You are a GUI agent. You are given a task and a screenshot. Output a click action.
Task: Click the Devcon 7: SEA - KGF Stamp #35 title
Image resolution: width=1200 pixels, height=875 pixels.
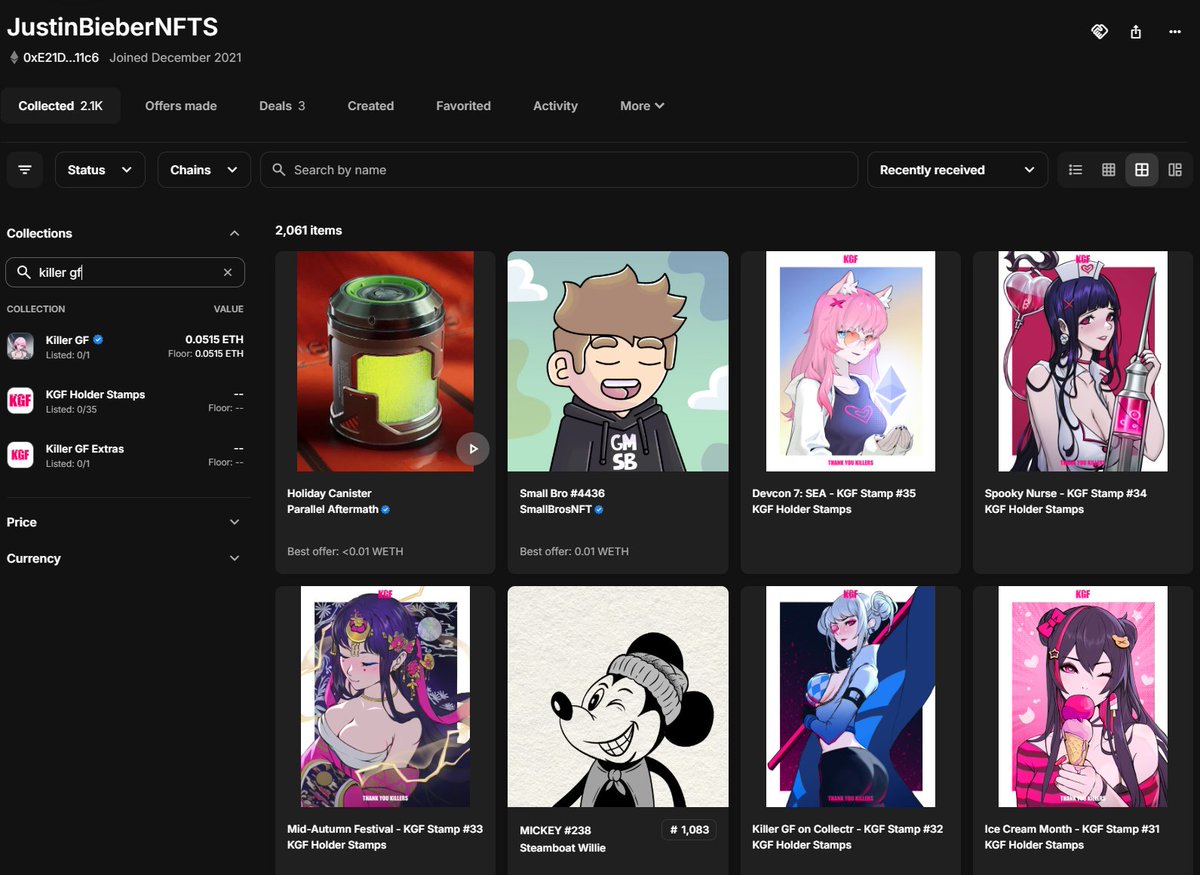(834, 493)
